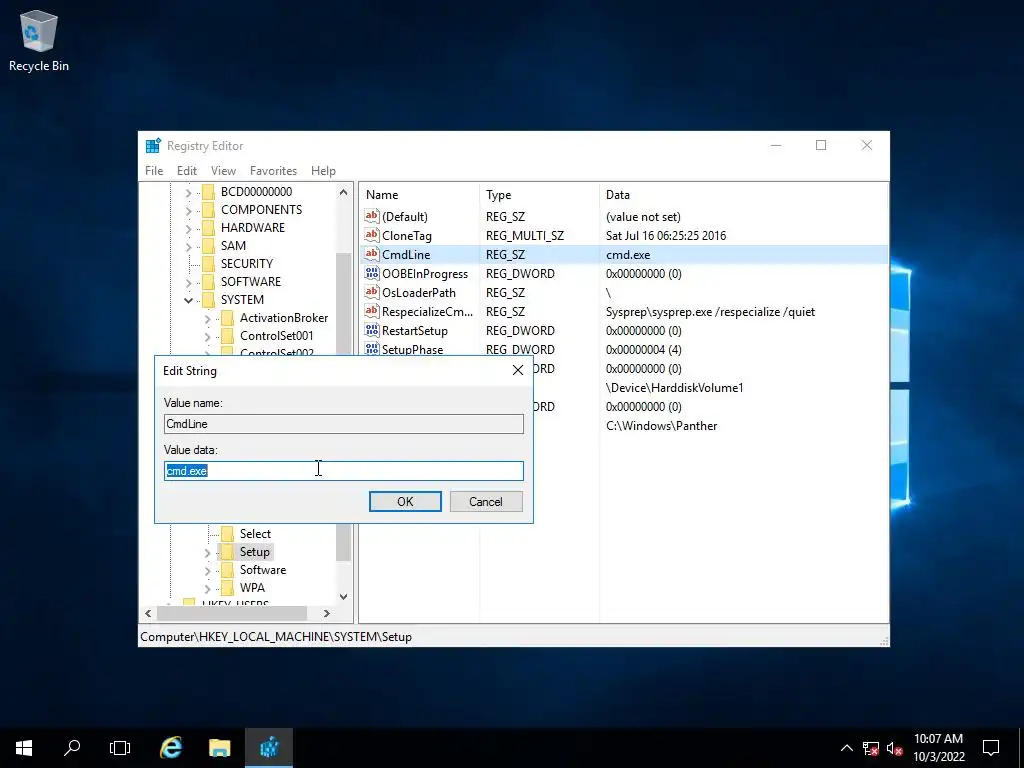The width and height of the screenshot is (1024, 768).
Task: Select the Setup folder icon
Action: click(227, 552)
